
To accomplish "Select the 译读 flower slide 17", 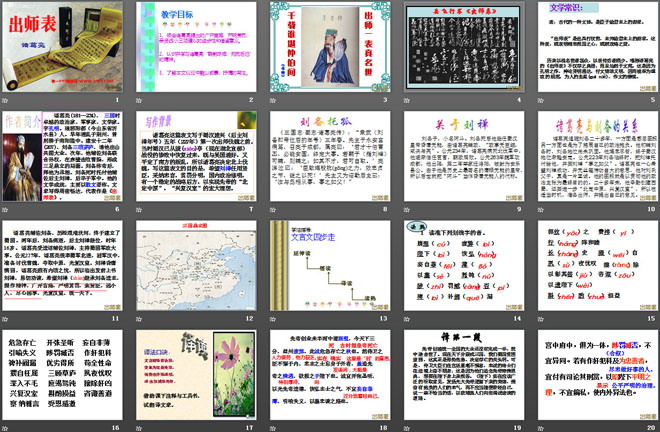I will [196, 375].
